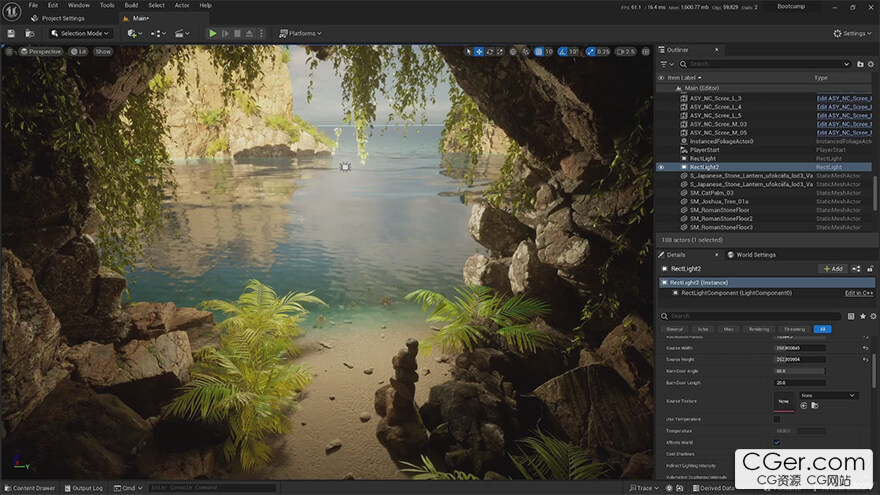Screen dimensions: 880x495
Task: Open the Tools menu
Action: 107,5
